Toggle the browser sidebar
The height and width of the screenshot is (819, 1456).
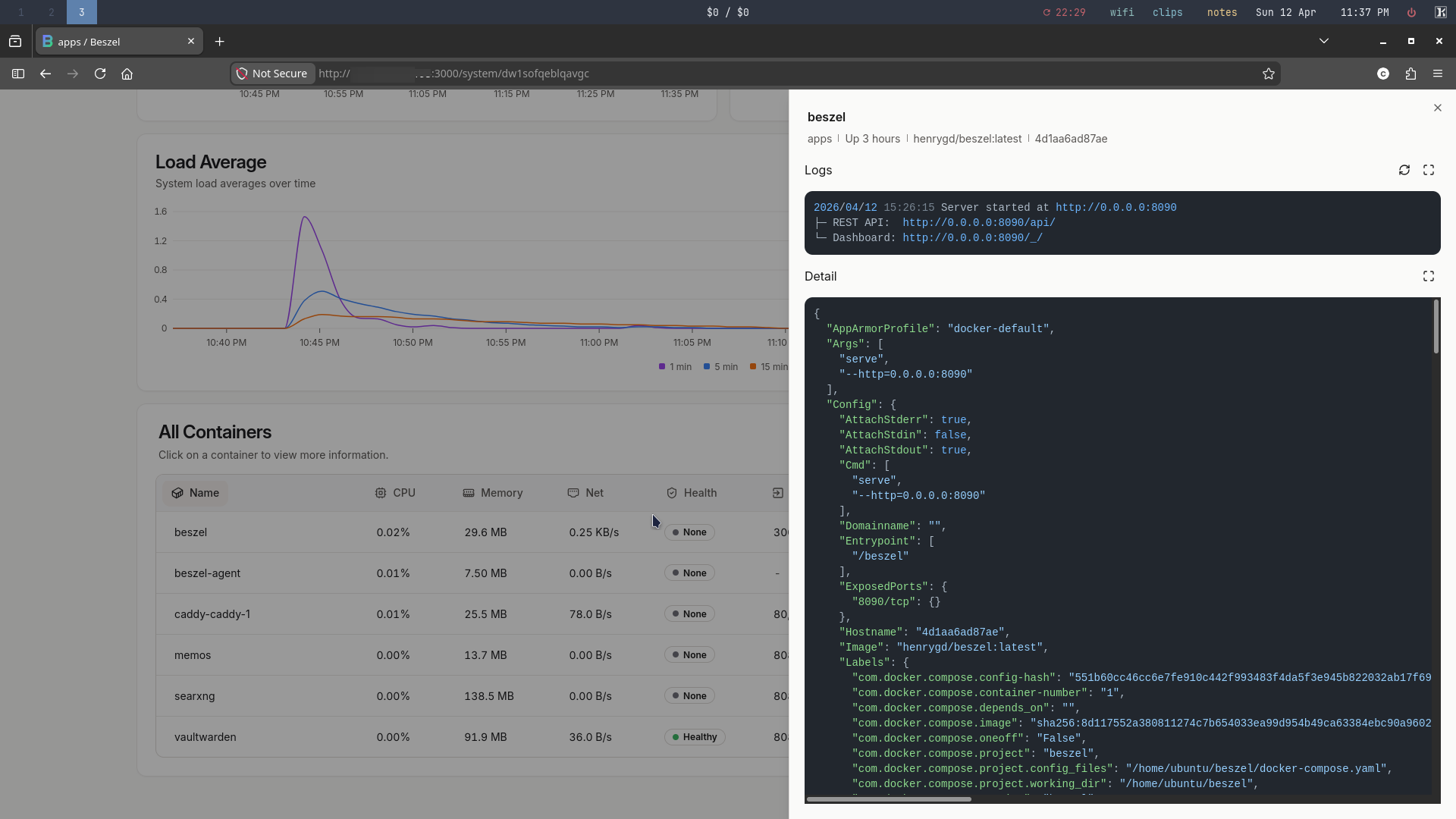click(18, 74)
